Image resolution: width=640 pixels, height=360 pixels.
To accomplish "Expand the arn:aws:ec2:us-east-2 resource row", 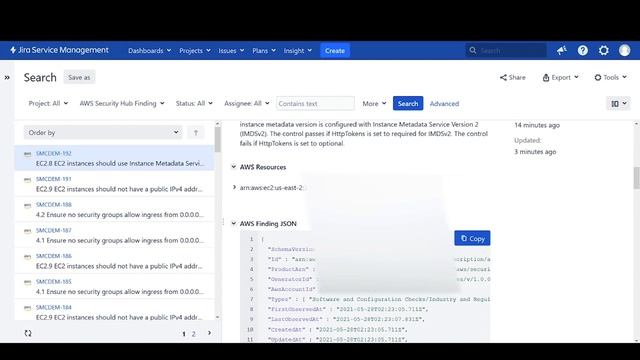I will pyautogui.click(x=234, y=187).
